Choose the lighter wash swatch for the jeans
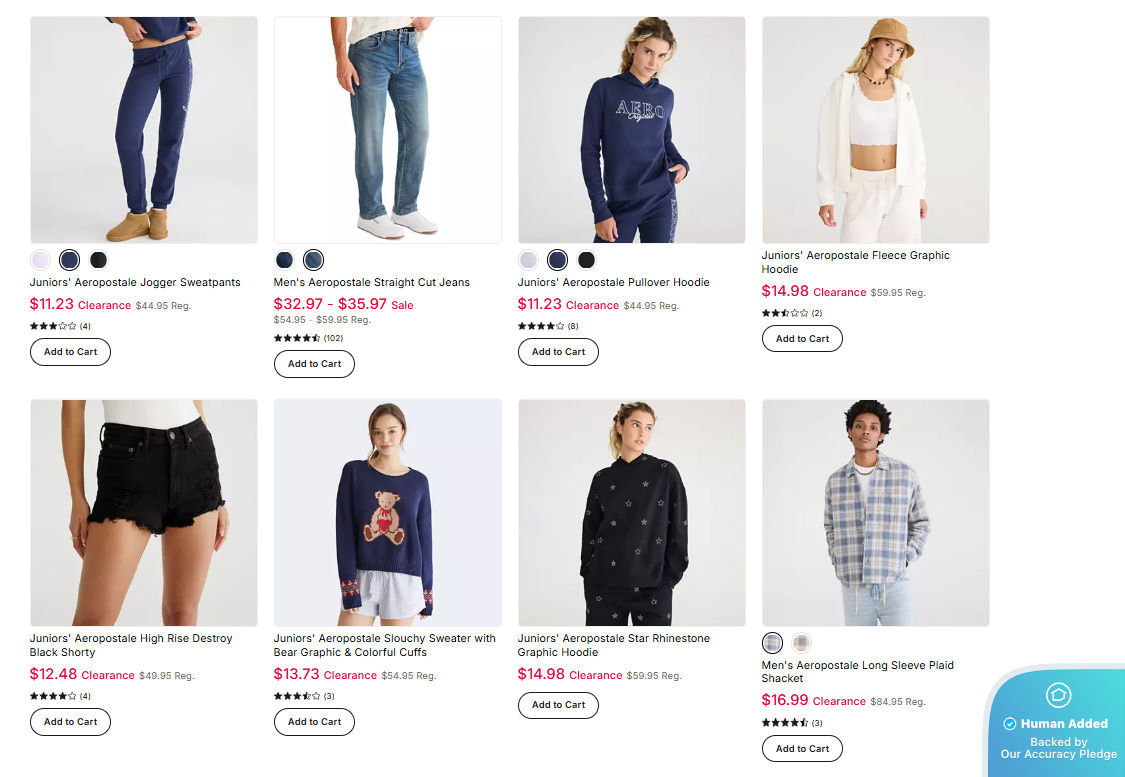This screenshot has width=1125, height=777. [313, 259]
